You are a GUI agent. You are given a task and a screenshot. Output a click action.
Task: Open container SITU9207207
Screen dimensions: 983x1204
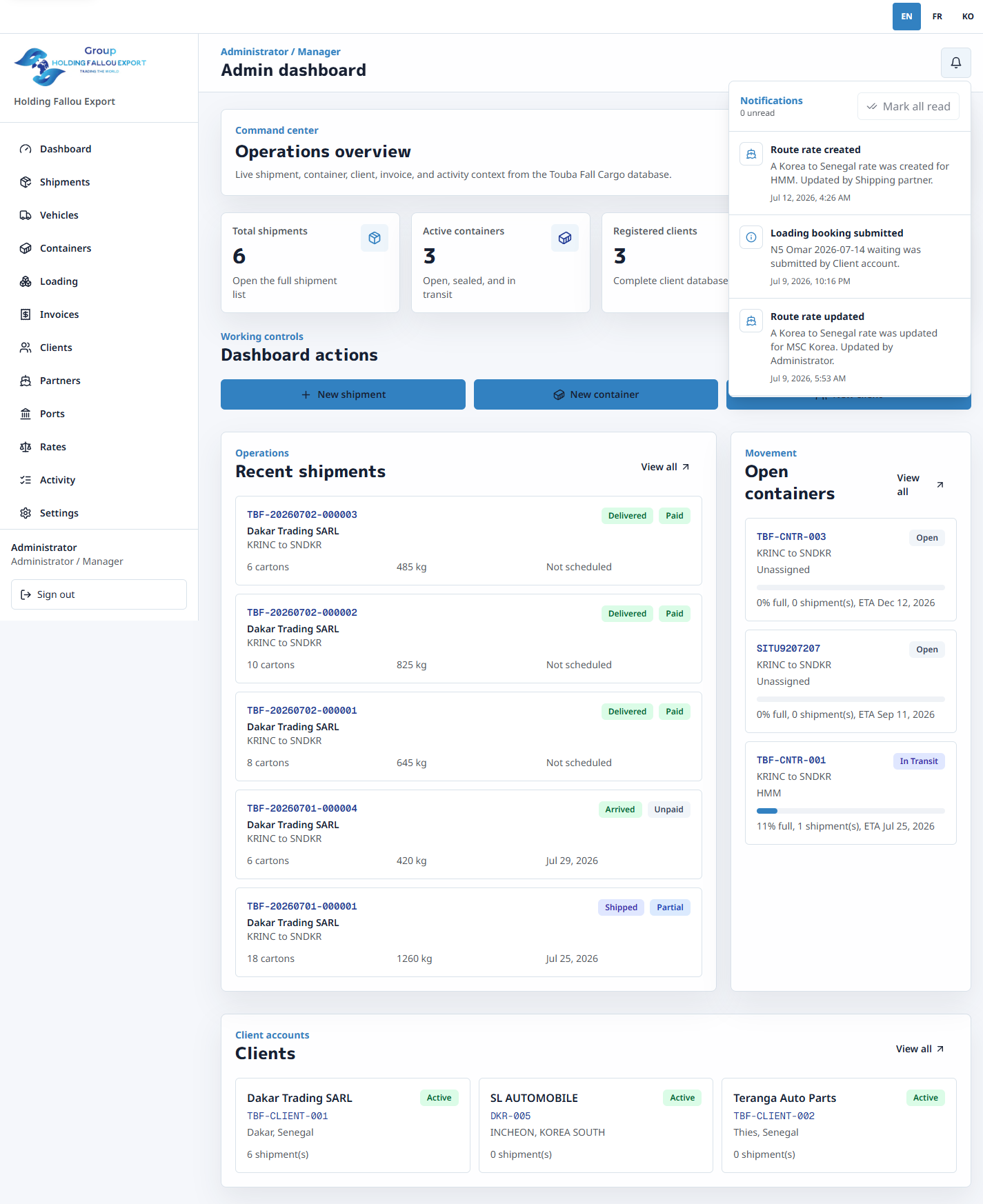(851, 681)
